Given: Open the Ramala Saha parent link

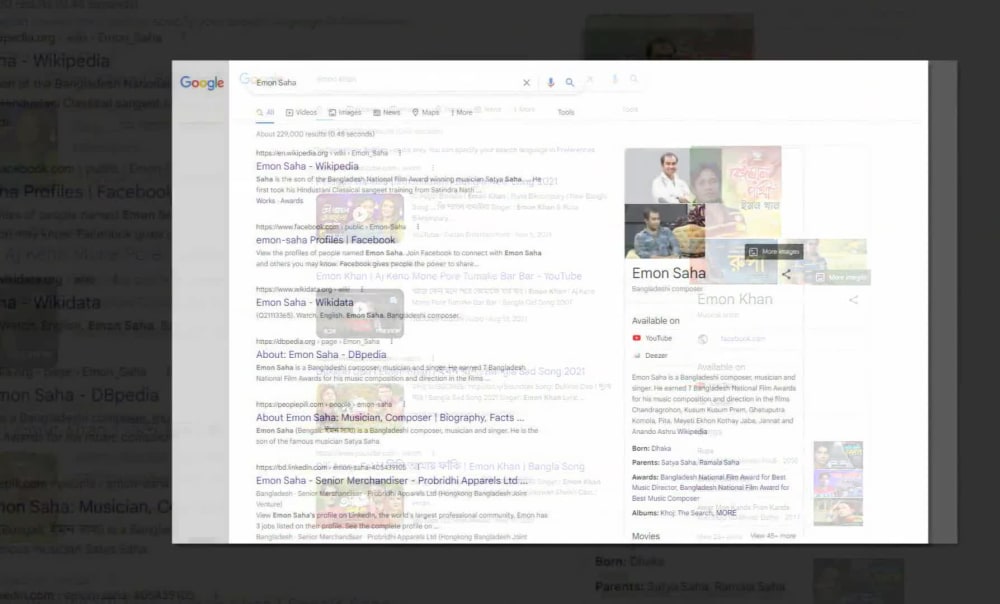Looking at the screenshot, I should click(x=719, y=462).
